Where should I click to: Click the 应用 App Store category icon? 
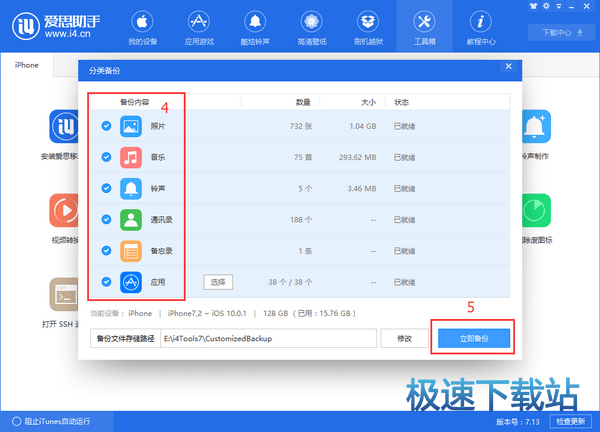[131, 282]
